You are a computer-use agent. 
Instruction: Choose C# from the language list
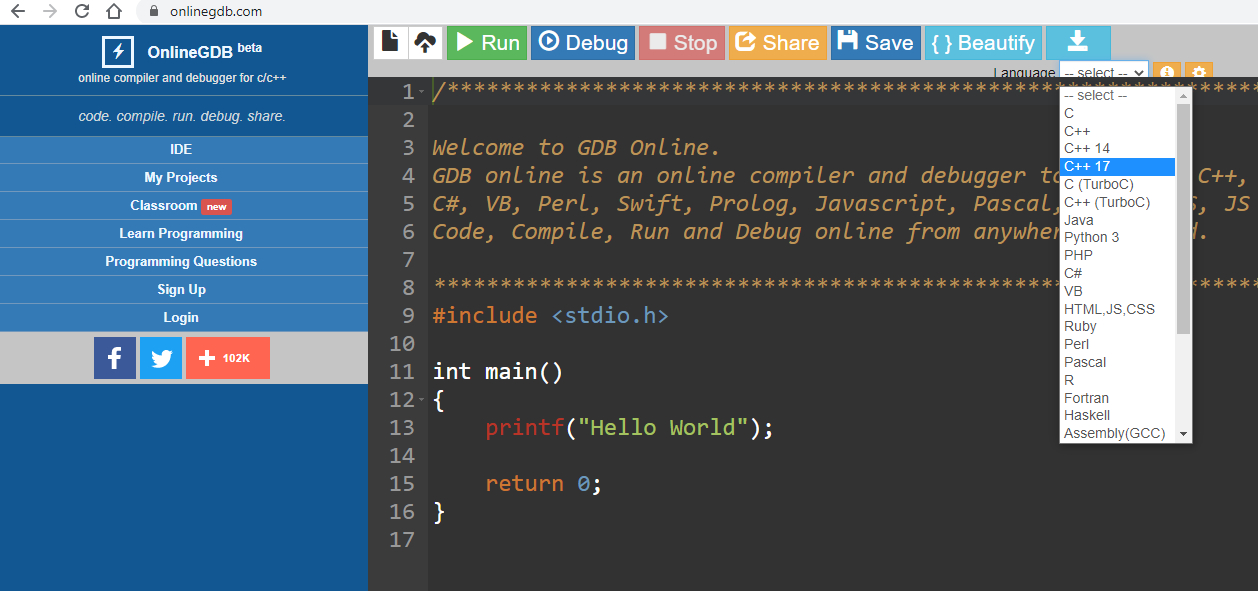coord(1118,273)
